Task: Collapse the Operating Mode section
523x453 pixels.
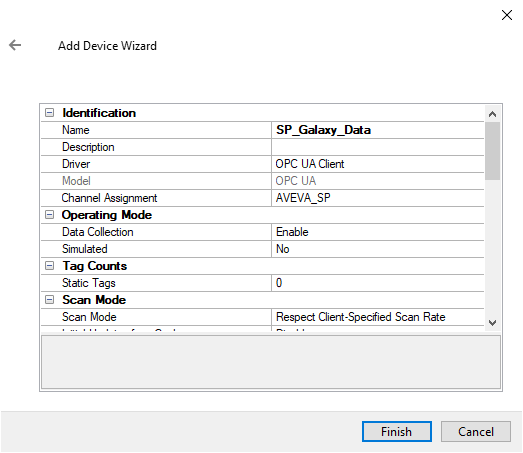Action: 49,215
